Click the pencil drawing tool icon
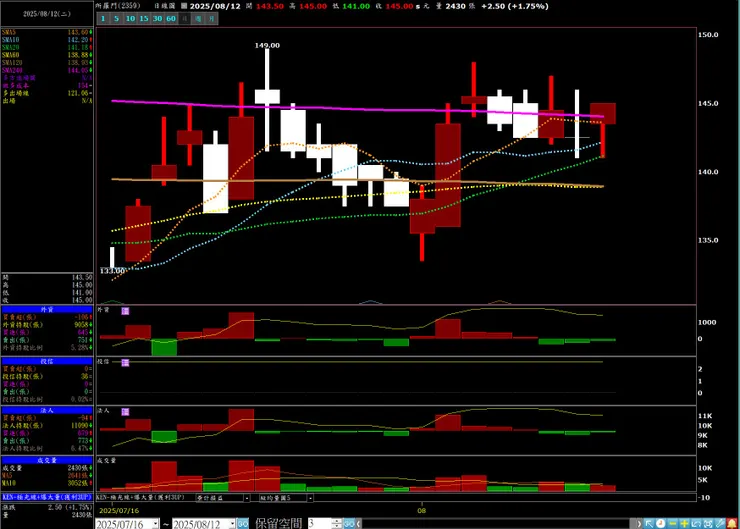This screenshot has width=740, height=529. coord(720,523)
